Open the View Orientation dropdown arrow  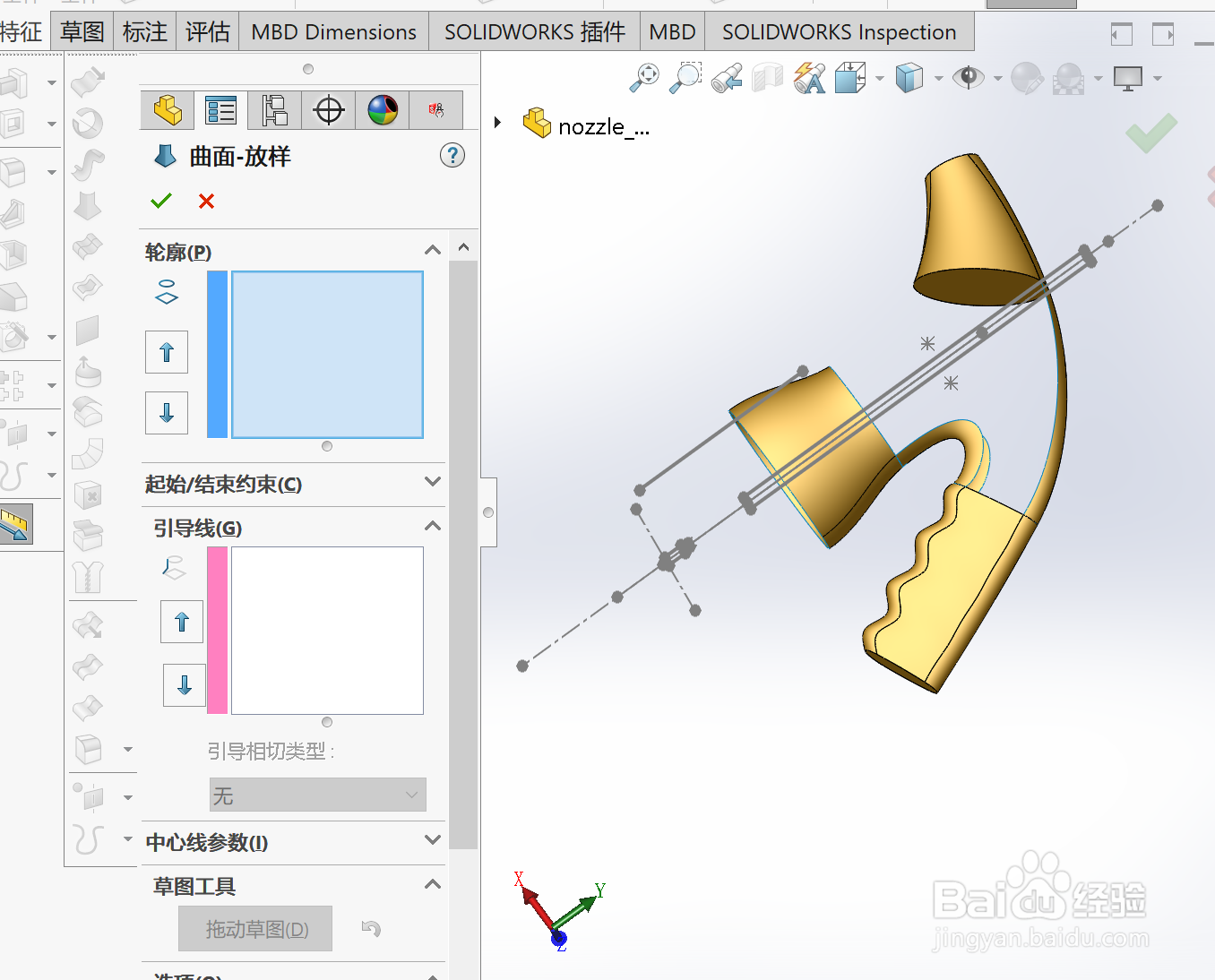coord(880,79)
